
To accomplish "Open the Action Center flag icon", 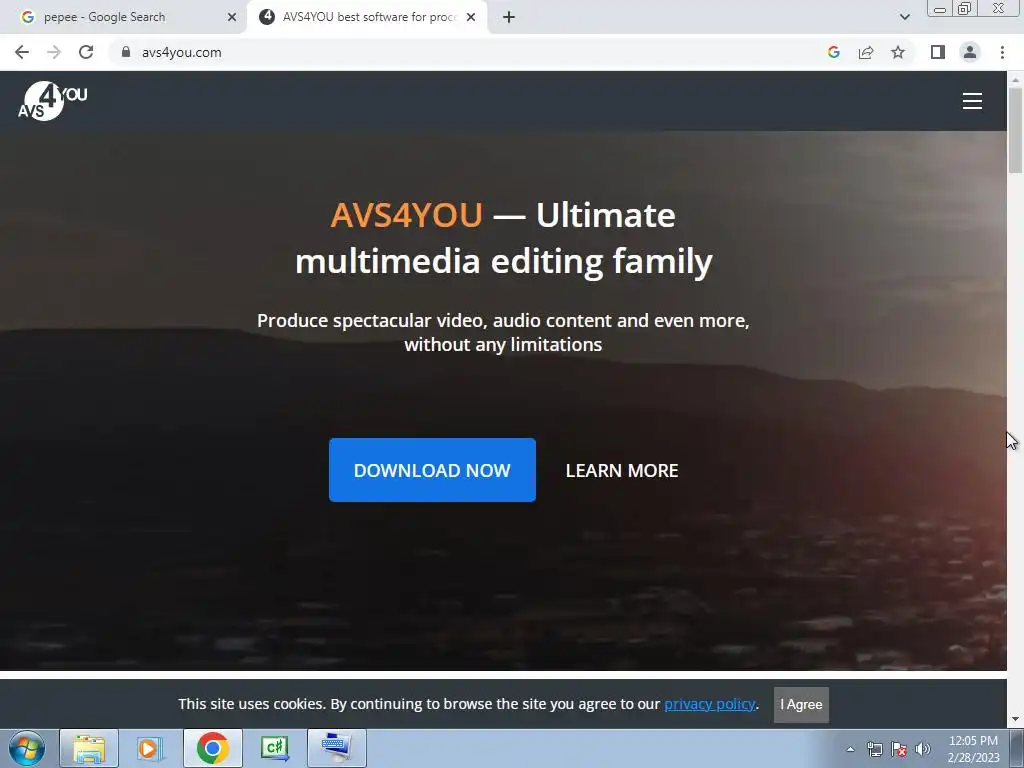I will pos(899,749).
